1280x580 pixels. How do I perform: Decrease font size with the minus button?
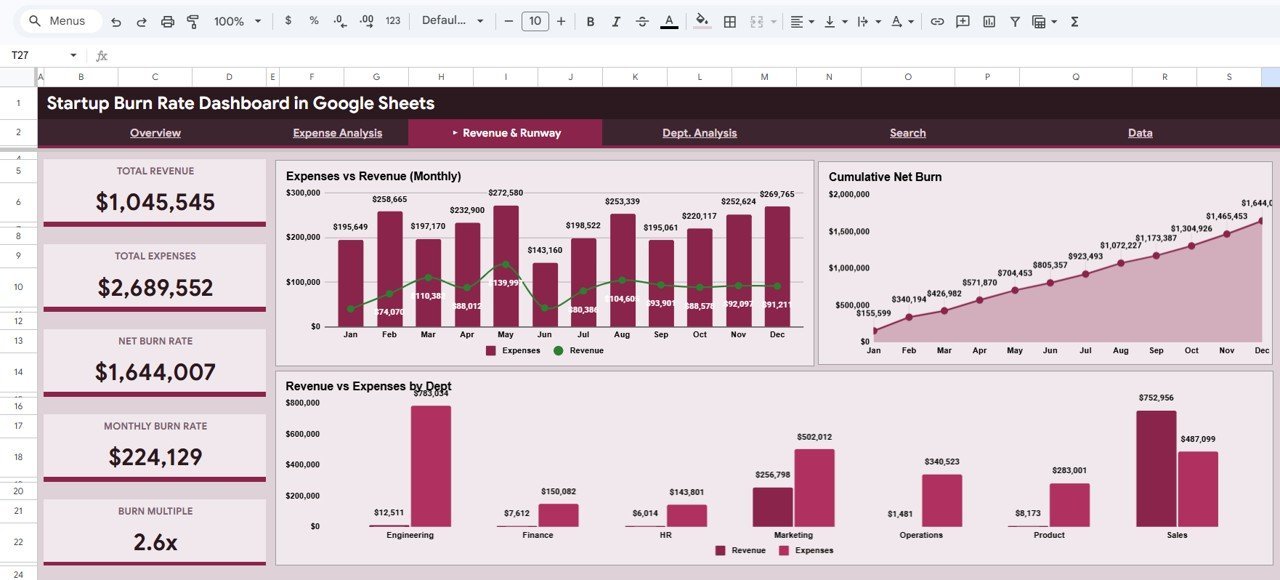click(508, 20)
